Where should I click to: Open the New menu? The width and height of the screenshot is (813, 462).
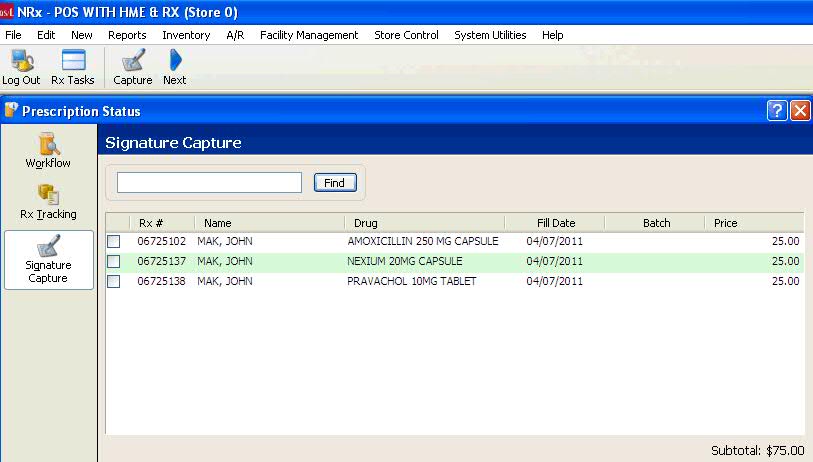tap(81, 35)
